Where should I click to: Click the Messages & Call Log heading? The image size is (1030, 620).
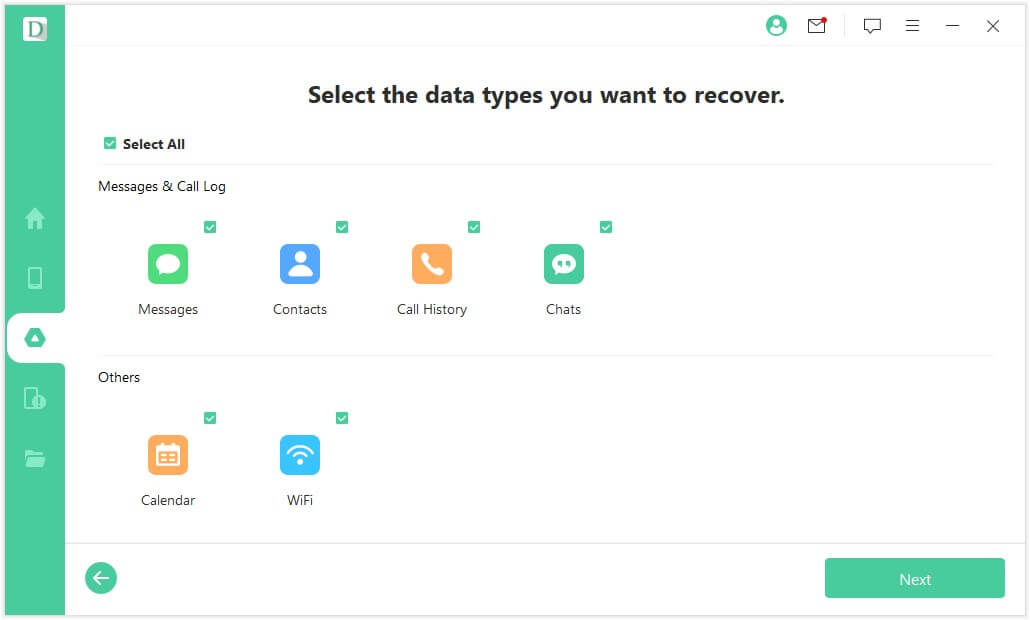tap(162, 187)
